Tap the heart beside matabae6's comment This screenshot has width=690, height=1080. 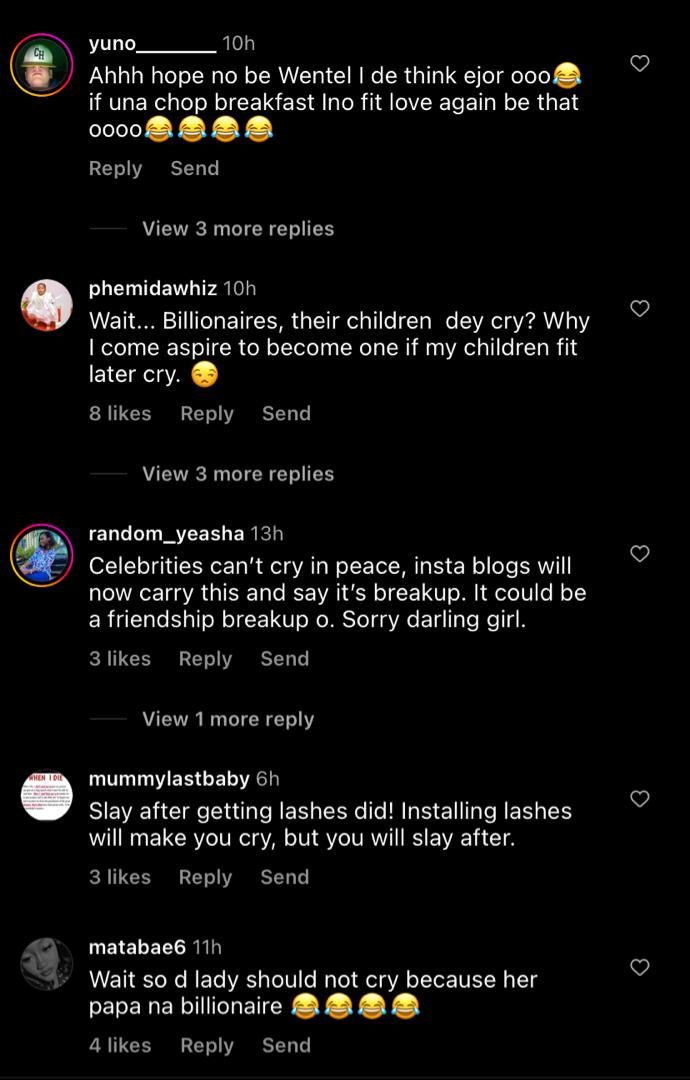[640, 967]
